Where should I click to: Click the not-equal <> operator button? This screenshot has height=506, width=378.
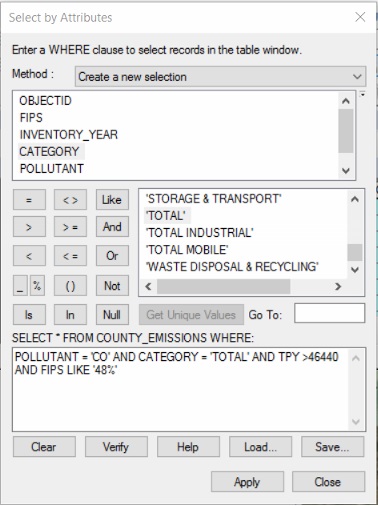click(x=70, y=200)
